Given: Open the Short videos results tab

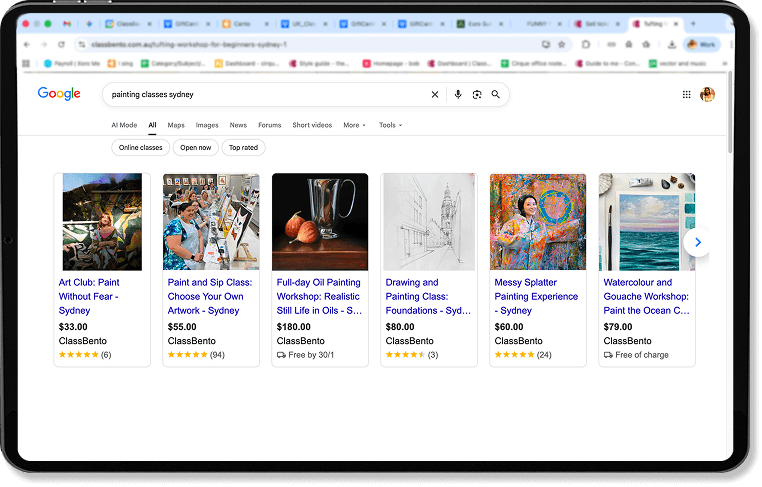Looking at the screenshot, I should pos(312,125).
